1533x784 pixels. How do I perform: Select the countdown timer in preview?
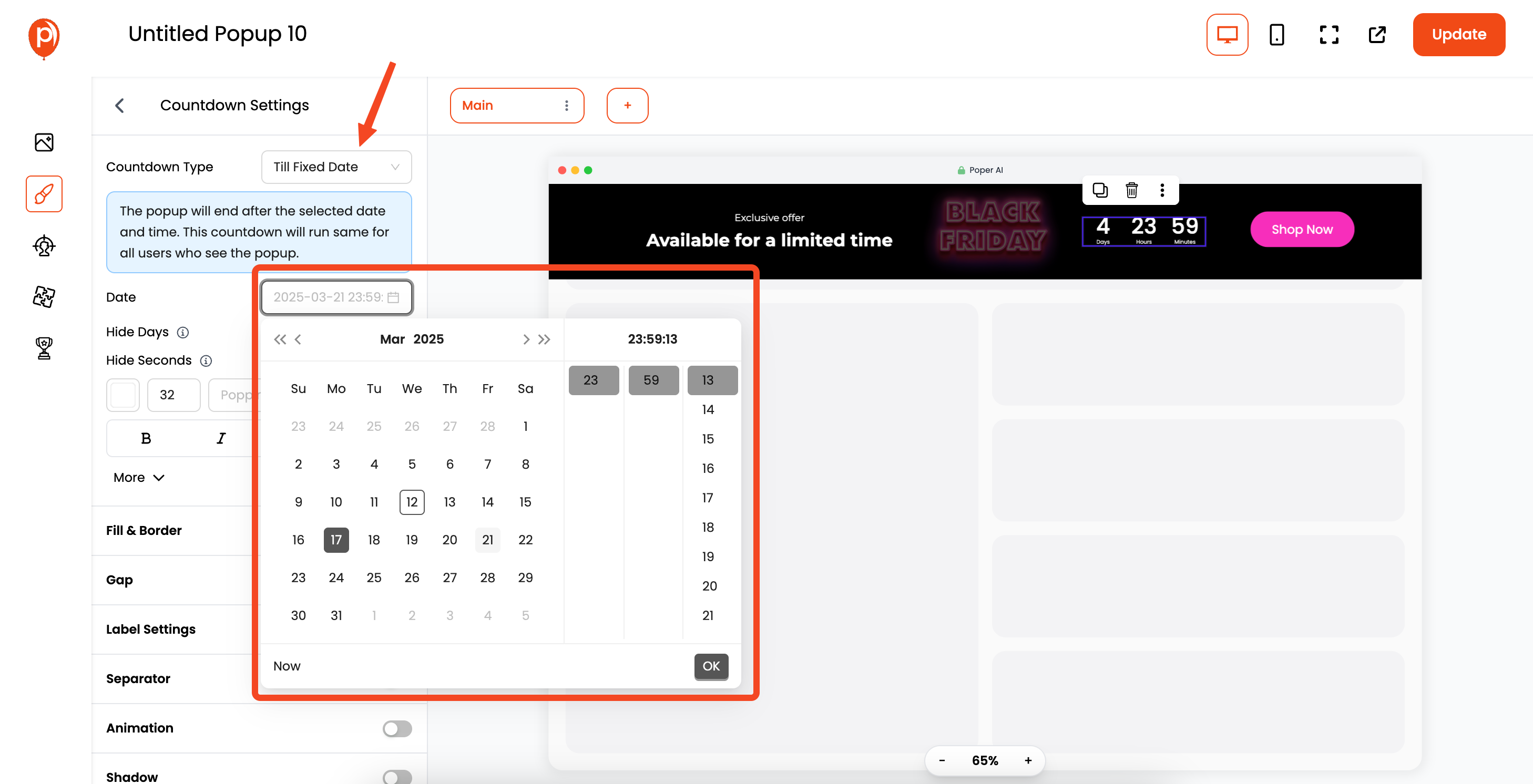[1144, 231]
